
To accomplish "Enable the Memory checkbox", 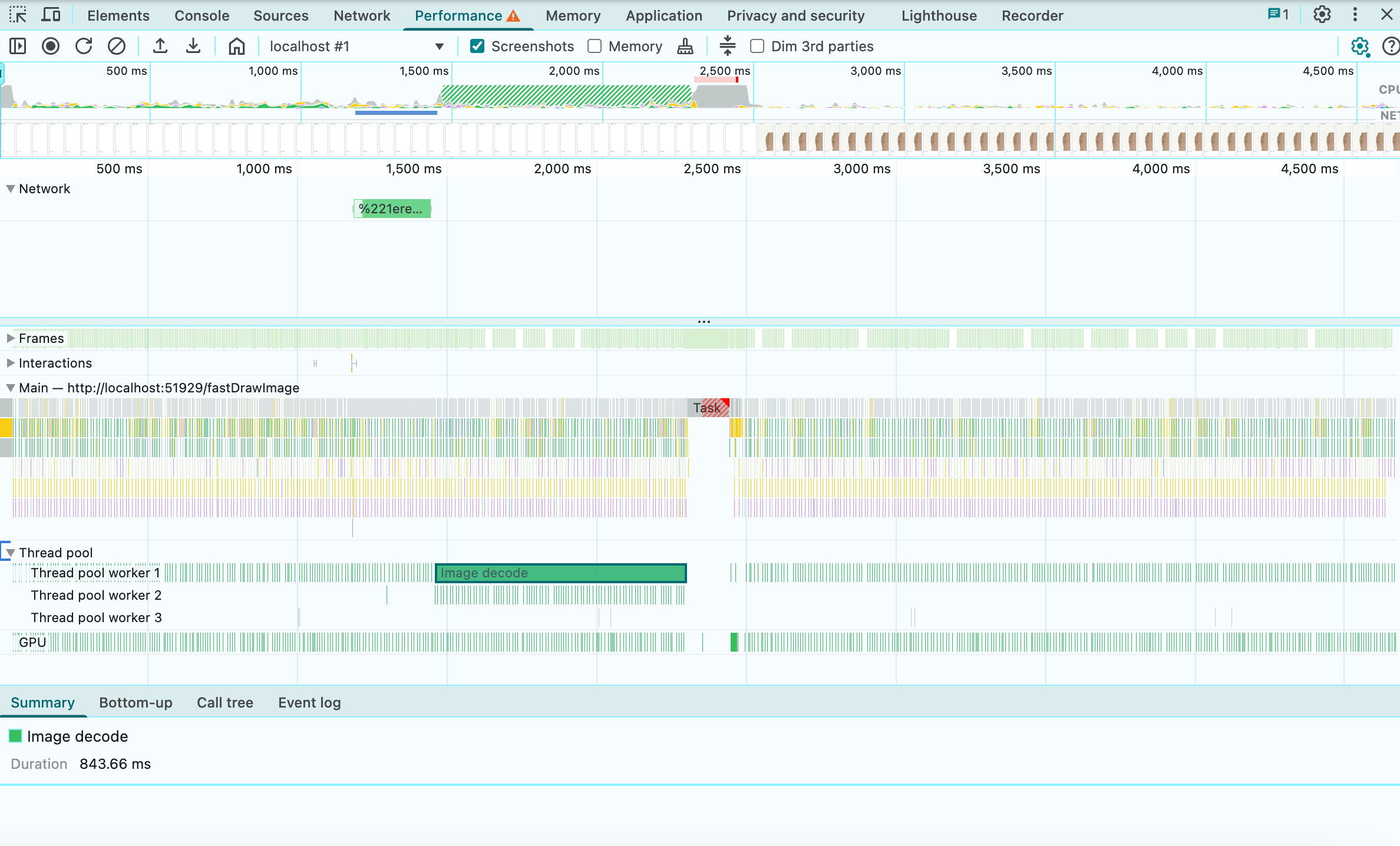I will click(x=595, y=46).
